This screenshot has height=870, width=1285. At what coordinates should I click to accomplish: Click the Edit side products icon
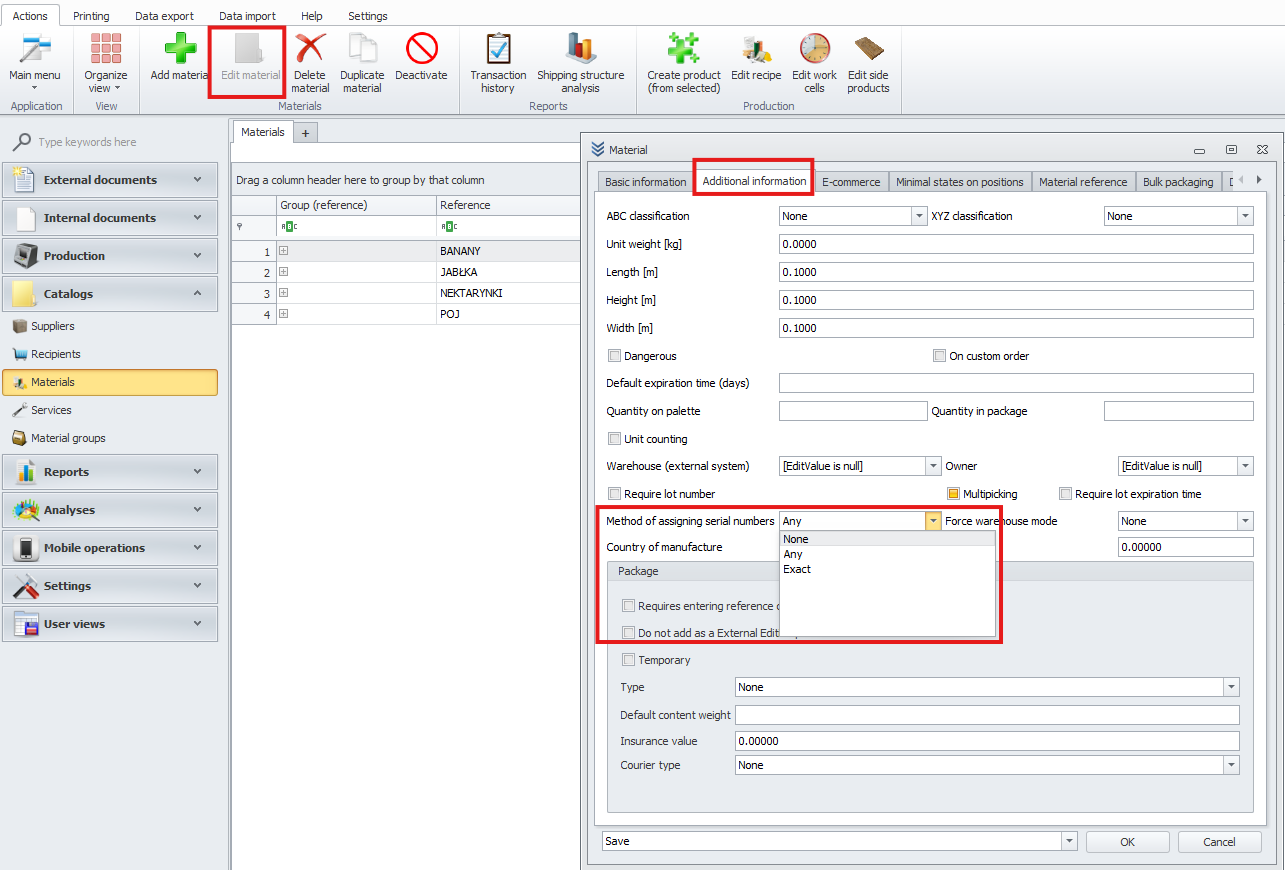868,50
